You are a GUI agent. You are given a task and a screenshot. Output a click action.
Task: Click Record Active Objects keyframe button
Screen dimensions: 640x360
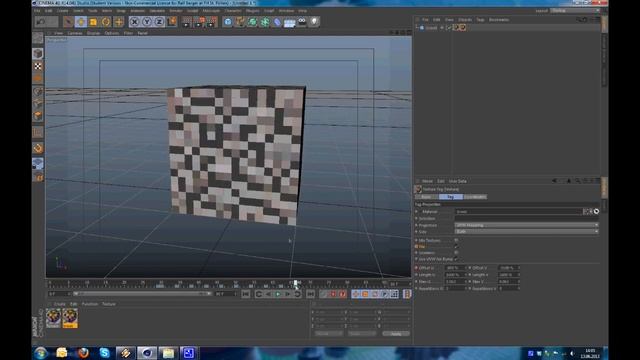323,294
